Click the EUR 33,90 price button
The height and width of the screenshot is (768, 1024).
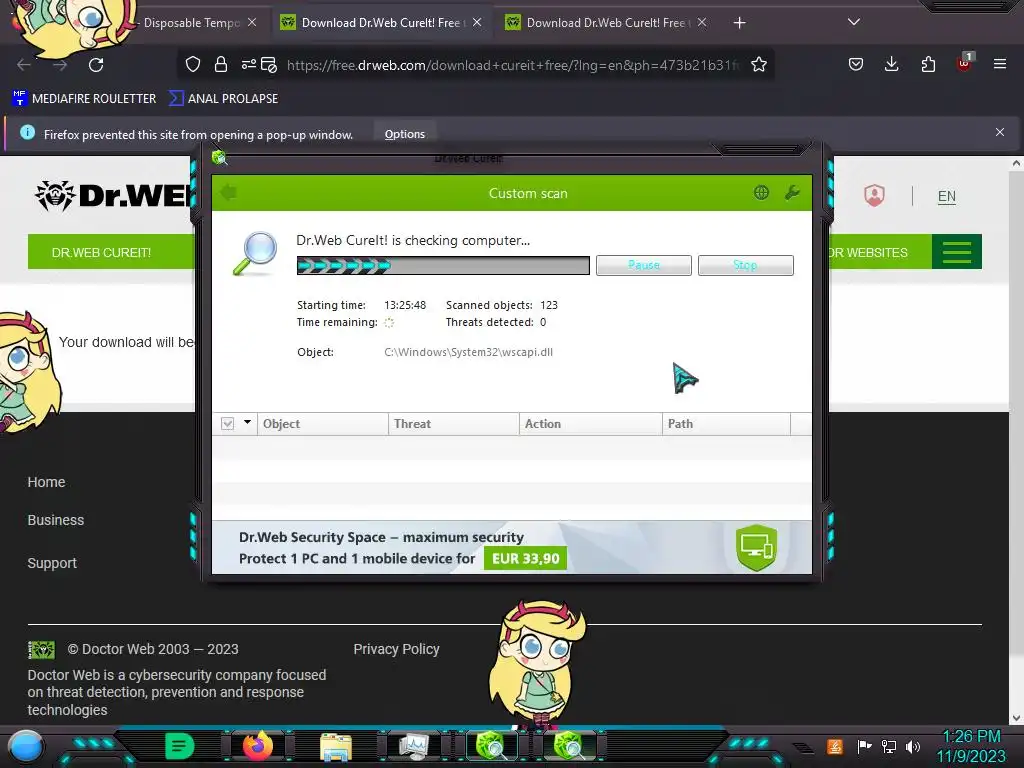point(525,558)
